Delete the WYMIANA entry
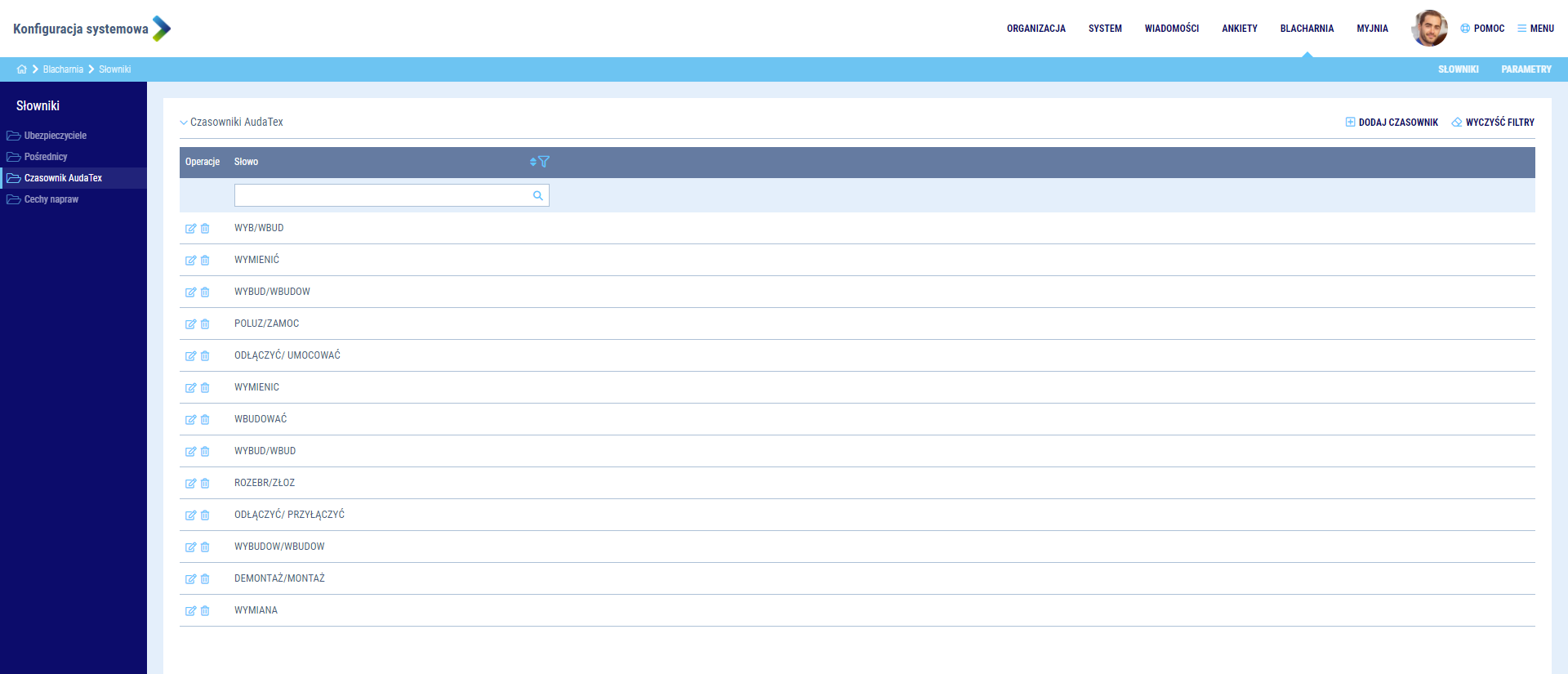The width and height of the screenshot is (1568, 674). (x=205, y=611)
